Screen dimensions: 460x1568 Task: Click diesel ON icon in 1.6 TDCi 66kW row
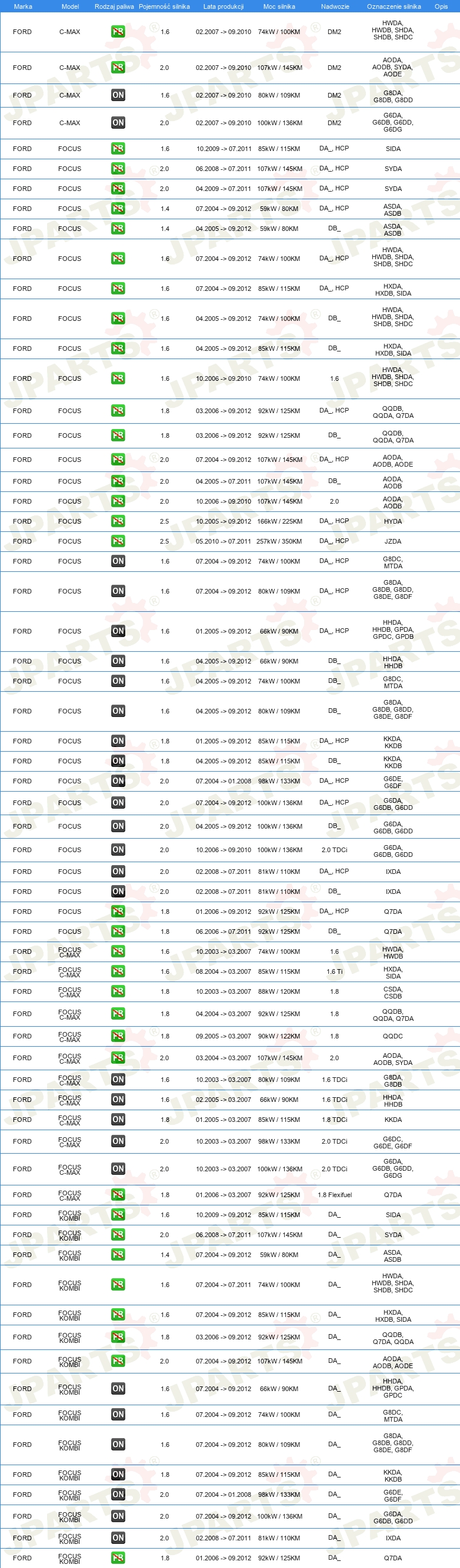pos(118,1099)
